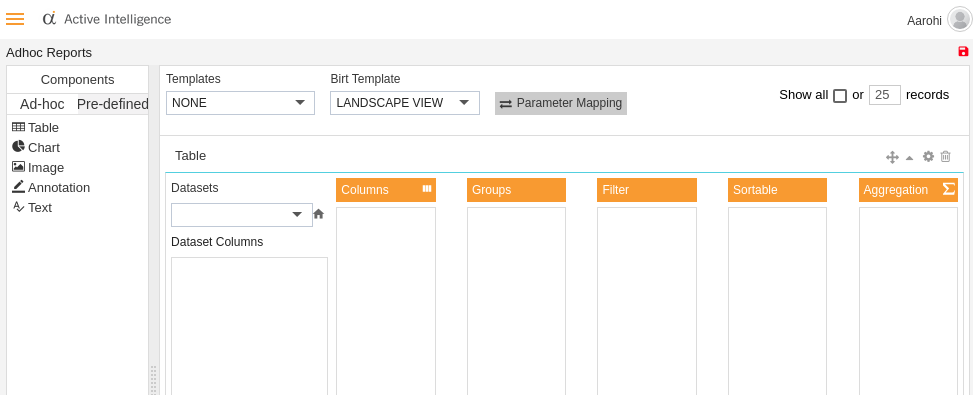This screenshot has height=395, width=973.
Task: Click the home icon beside Datasets dropdown
Action: tap(318, 214)
